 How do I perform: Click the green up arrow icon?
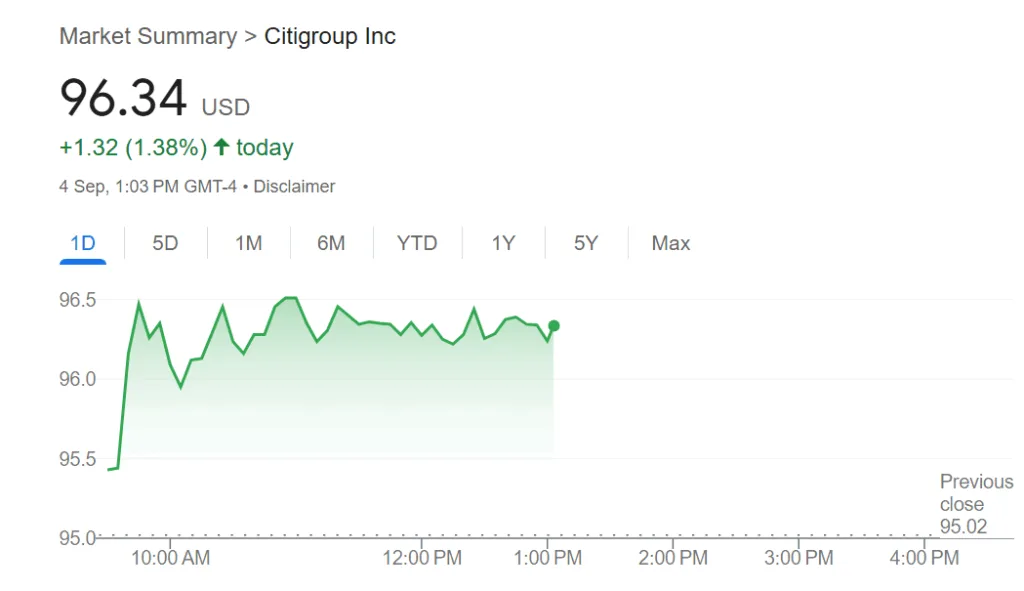tap(221, 148)
